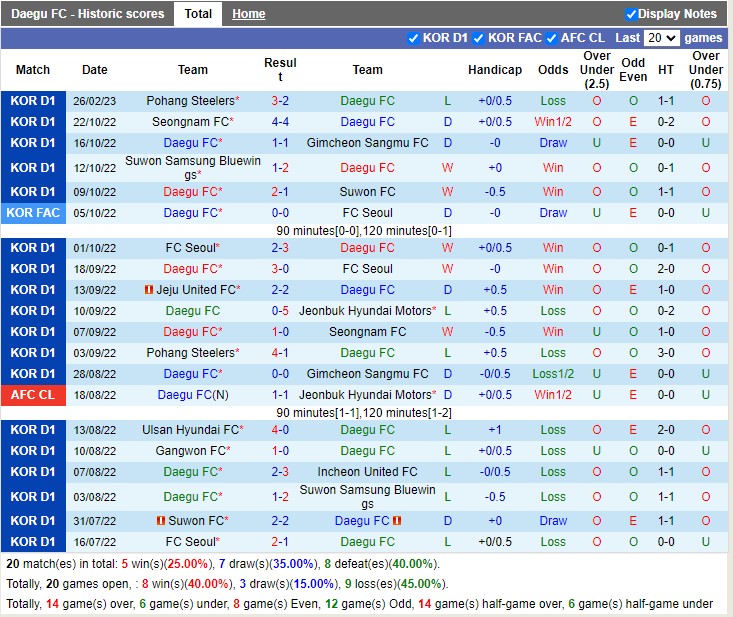
Task: Click the red card icon before Suwon FC
Action: 161,521
